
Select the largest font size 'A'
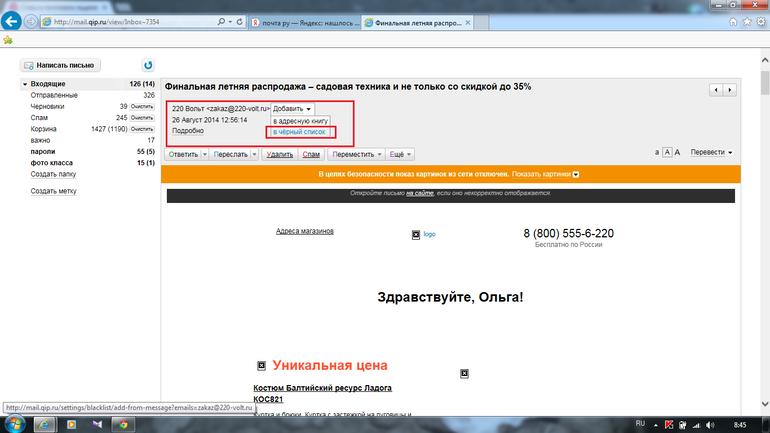coord(677,153)
